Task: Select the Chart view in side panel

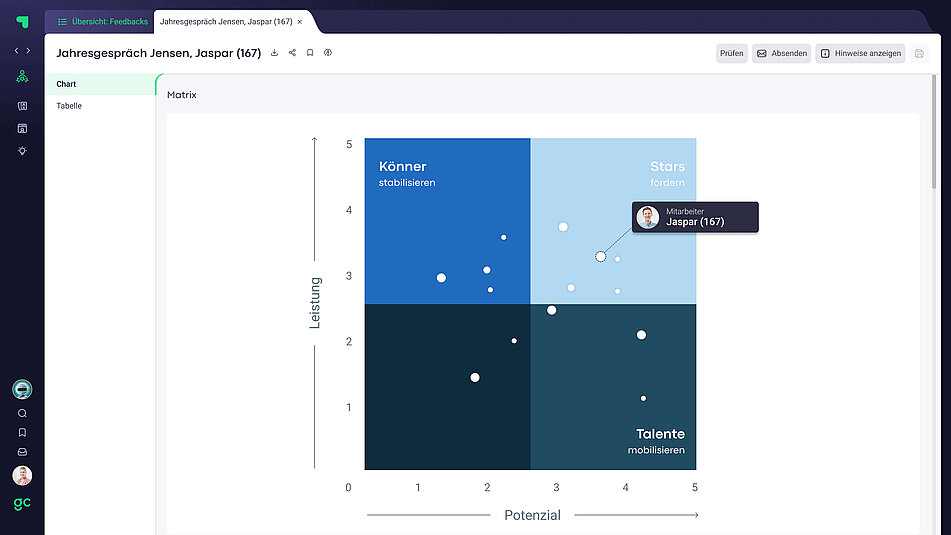Action: 67,84
